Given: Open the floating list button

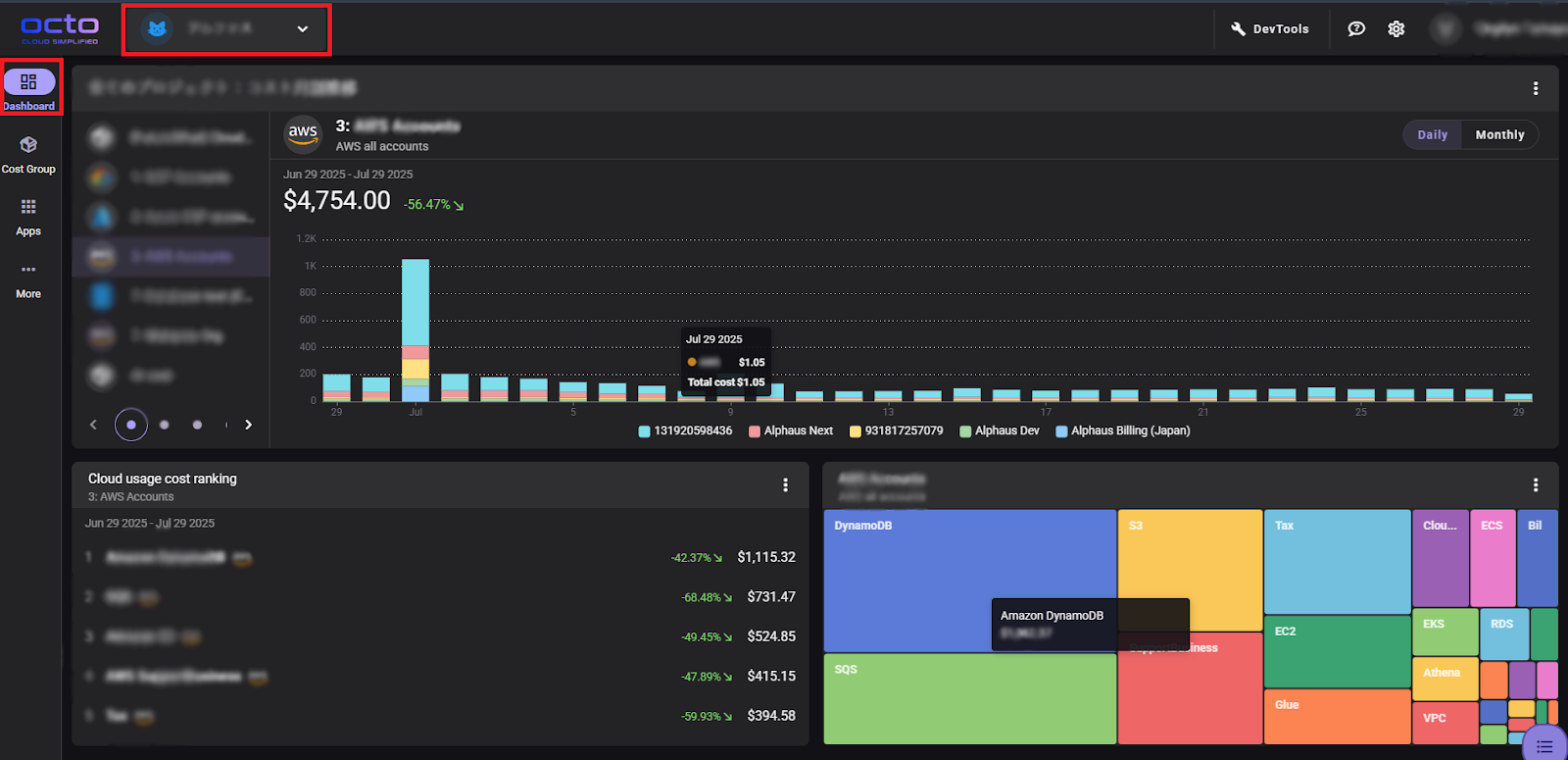Looking at the screenshot, I should coord(1544,745).
